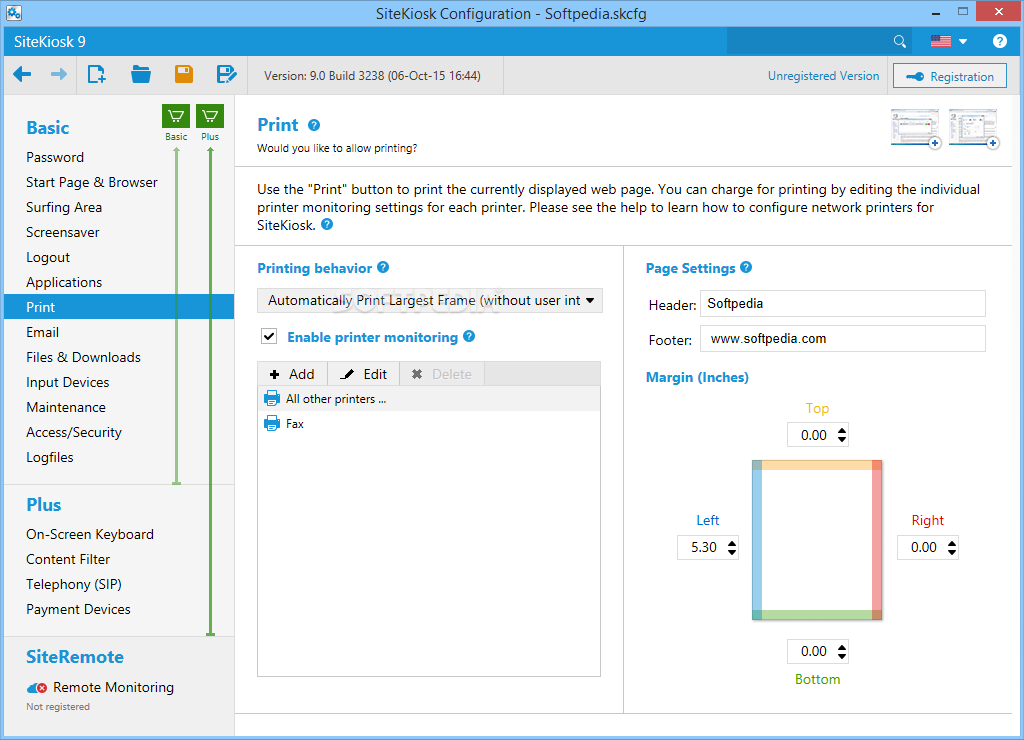Click the Remote Monitoring cloud icon
This screenshot has height=740, width=1024.
[x=37, y=688]
